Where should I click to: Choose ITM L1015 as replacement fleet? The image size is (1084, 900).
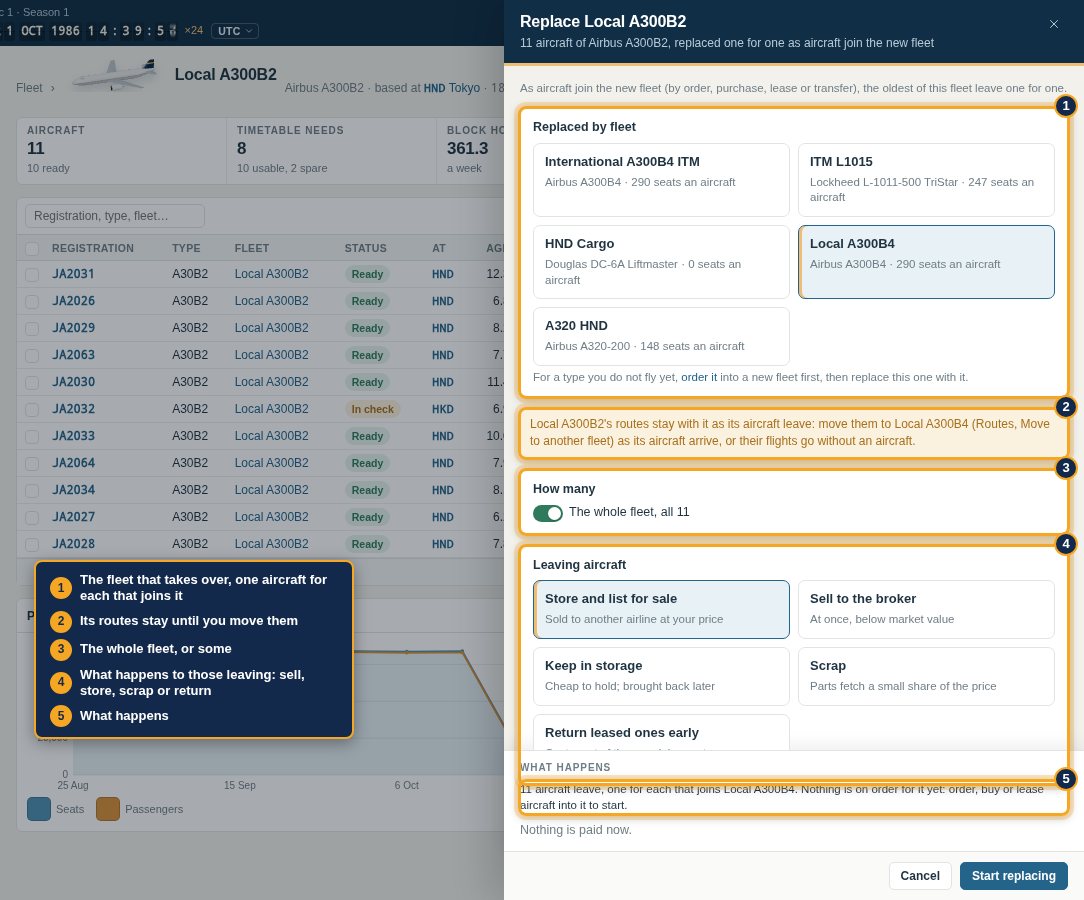[926, 180]
